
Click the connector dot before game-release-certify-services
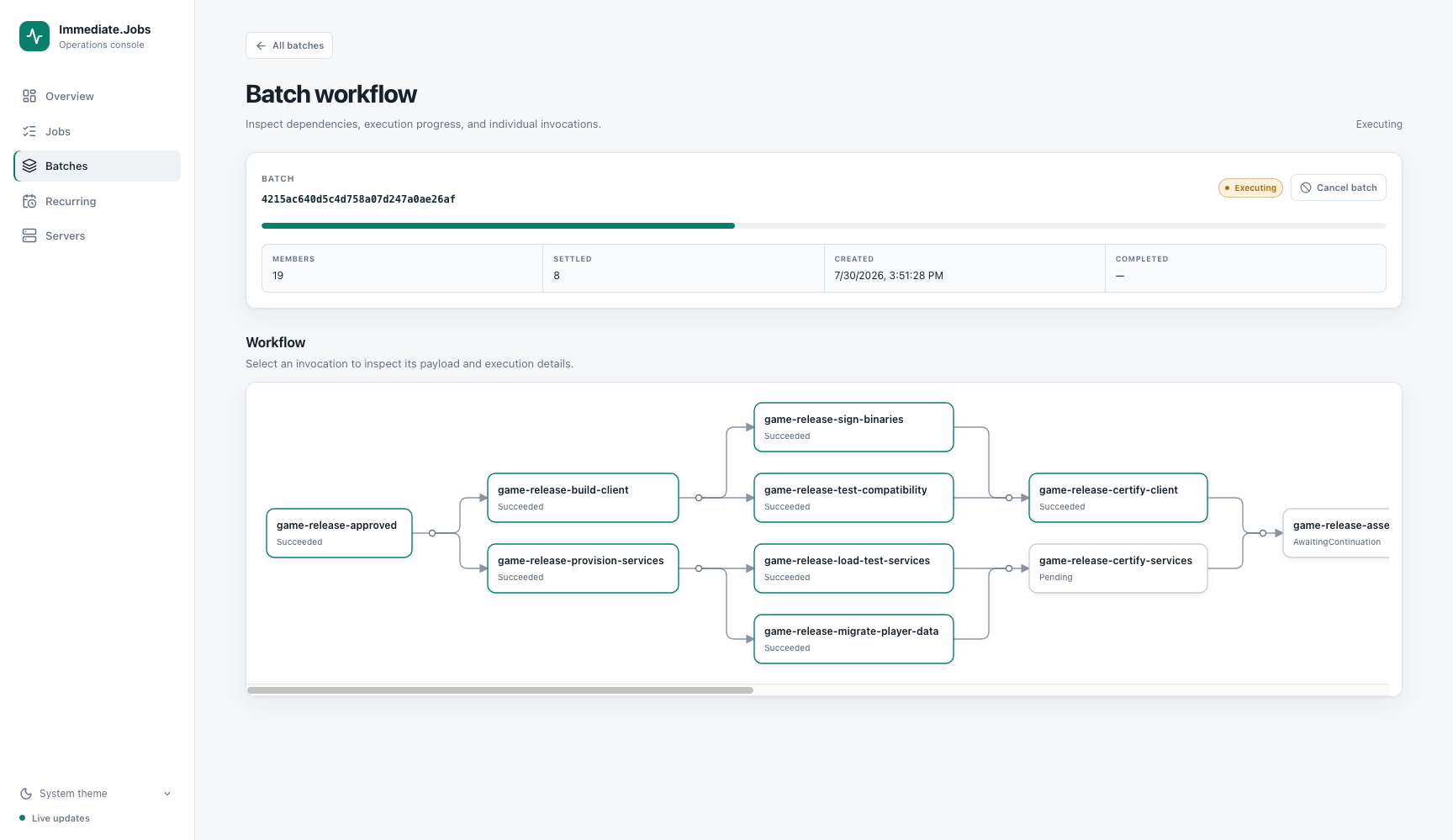pyautogui.click(x=1009, y=568)
